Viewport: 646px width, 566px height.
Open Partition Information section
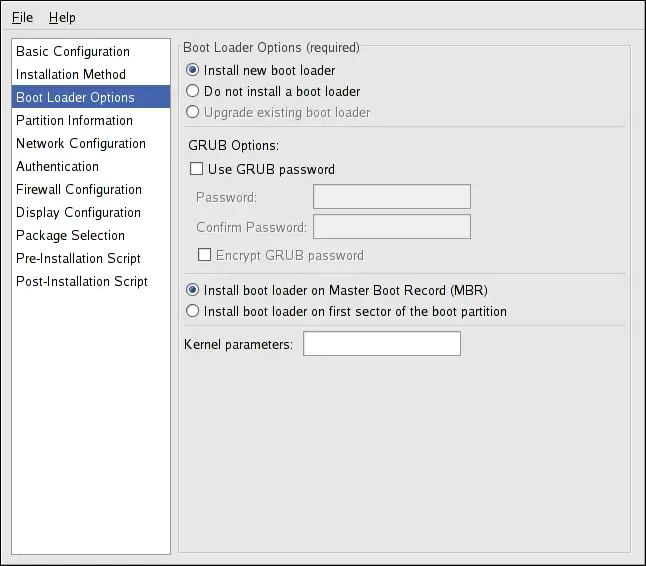click(x=74, y=120)
